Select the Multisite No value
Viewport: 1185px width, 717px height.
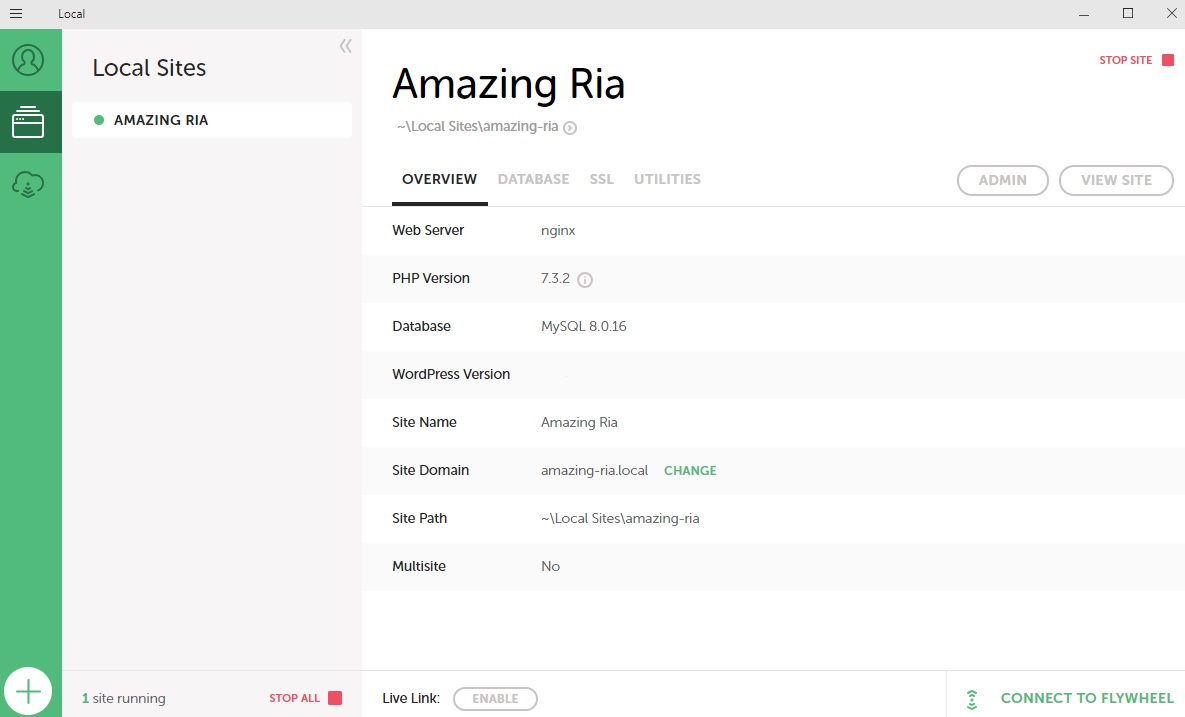point(550,567)
